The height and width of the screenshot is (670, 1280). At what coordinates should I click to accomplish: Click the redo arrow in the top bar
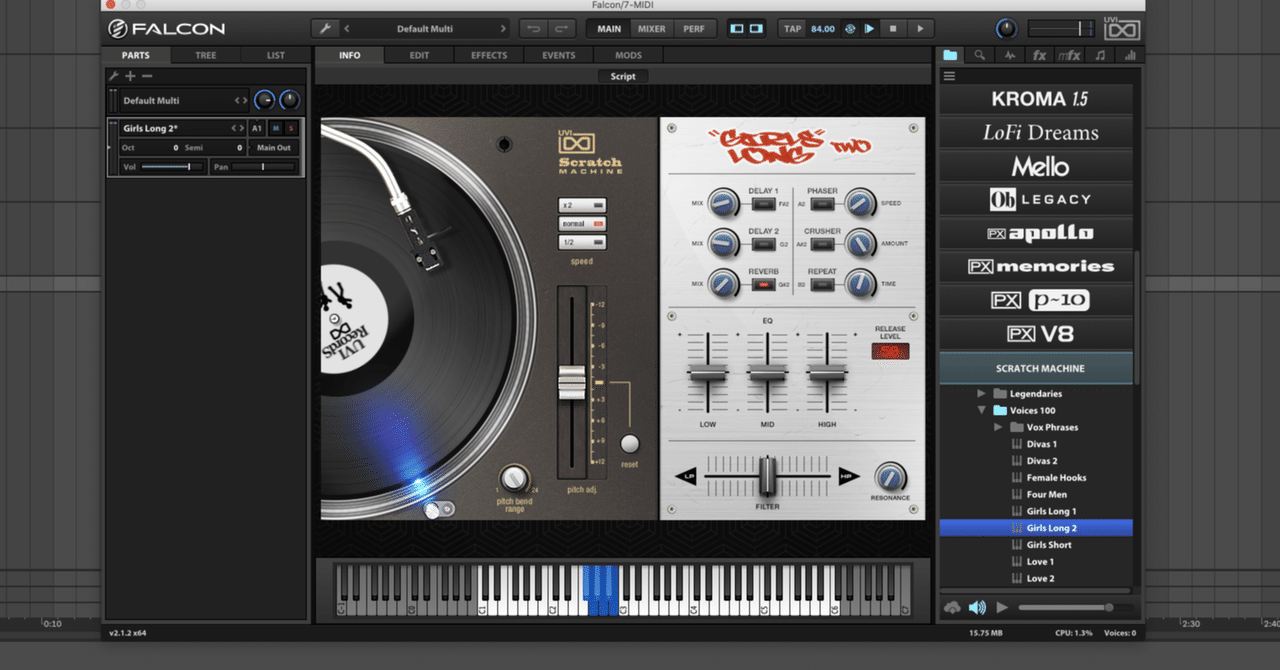click(562, 29)
